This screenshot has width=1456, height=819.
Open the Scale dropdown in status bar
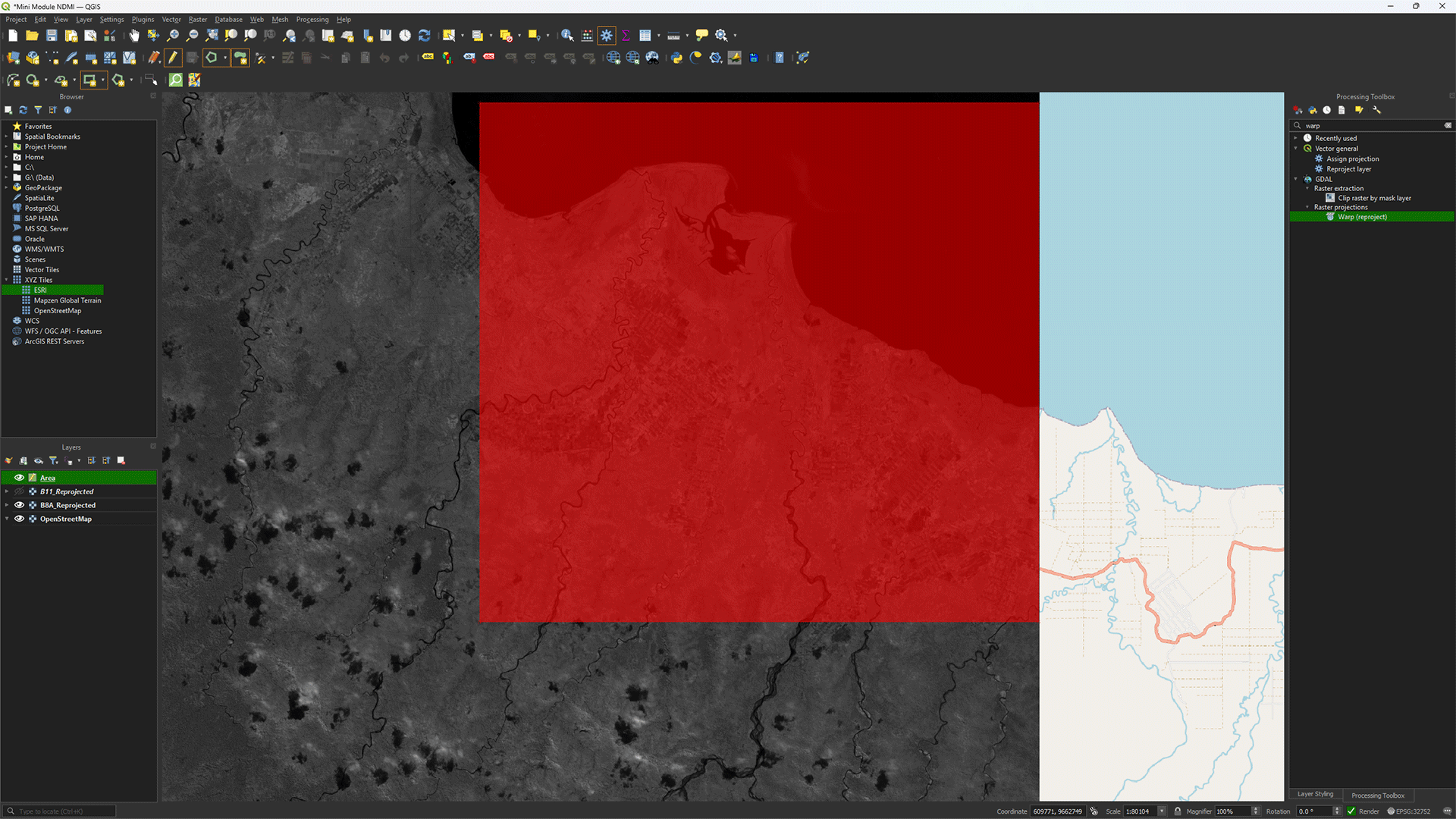[x=1161, y=811]
